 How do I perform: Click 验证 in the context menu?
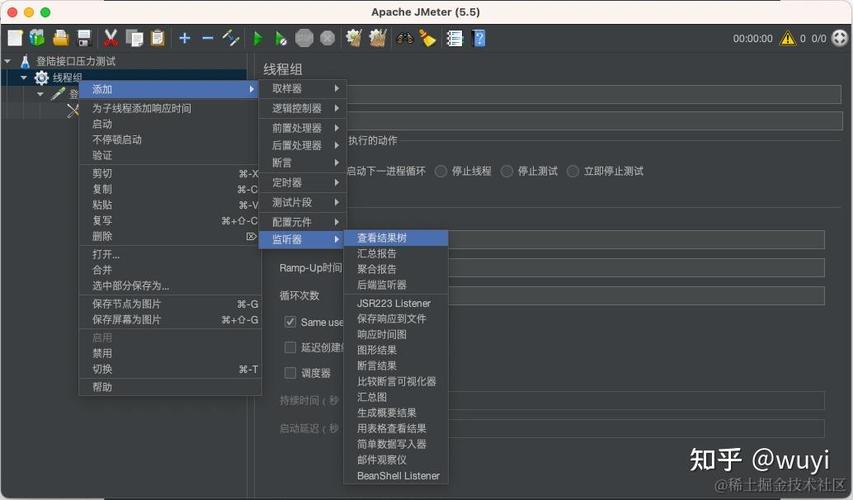point(170,156)
